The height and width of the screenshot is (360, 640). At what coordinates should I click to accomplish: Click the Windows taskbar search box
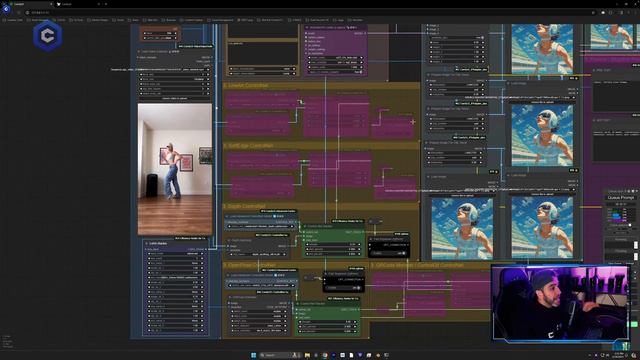pyautogui.click(x=281, y=355)
